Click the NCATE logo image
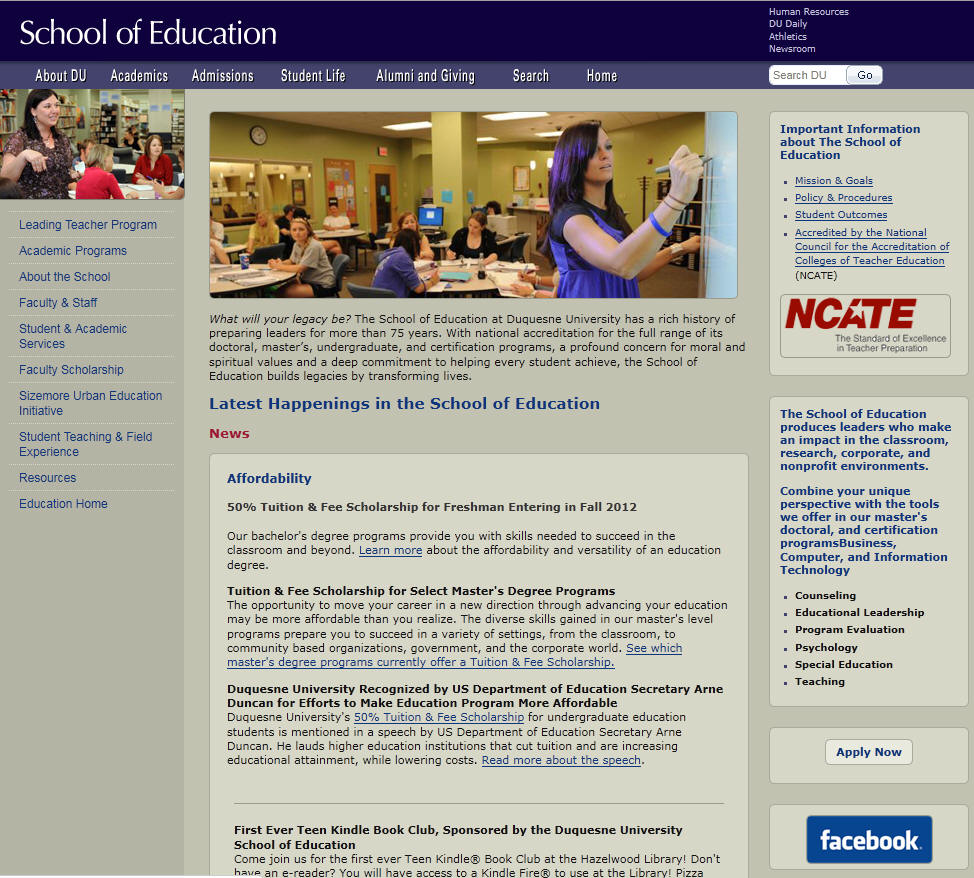The width and height of the screenshot is (974, 878). point(865,326)
